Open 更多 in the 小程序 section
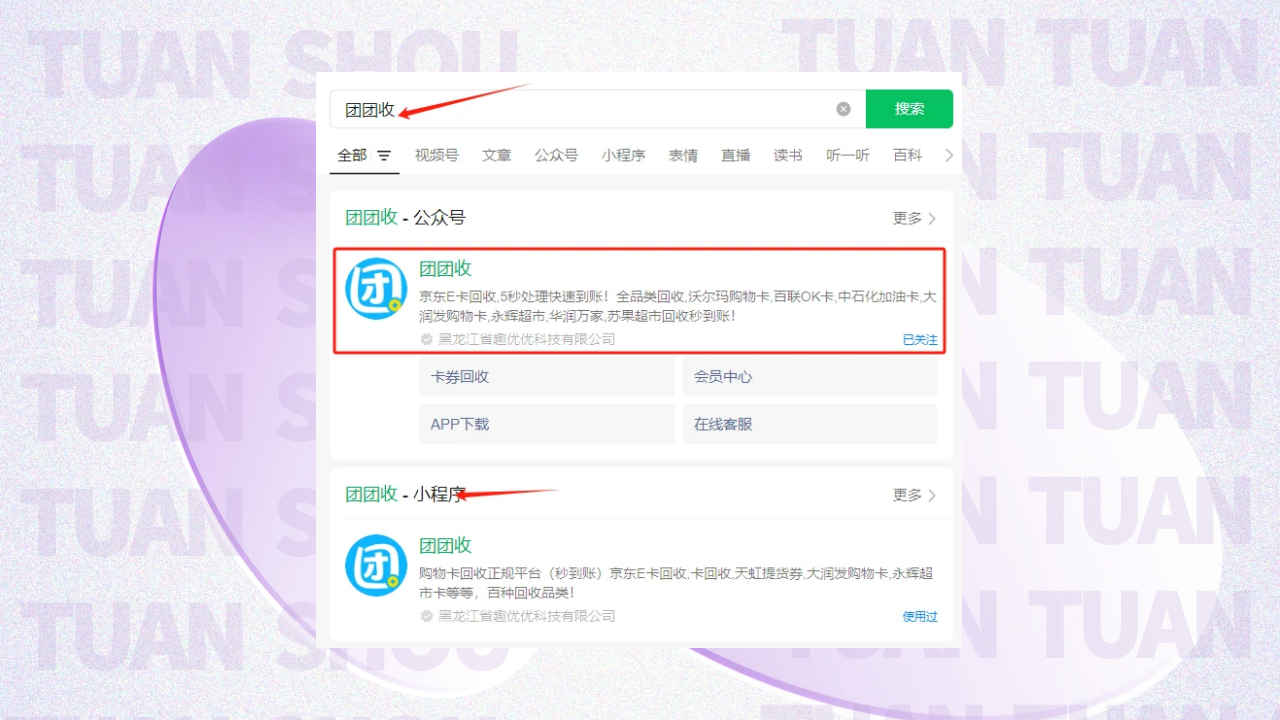1280x720 pixels. (914, 495)
